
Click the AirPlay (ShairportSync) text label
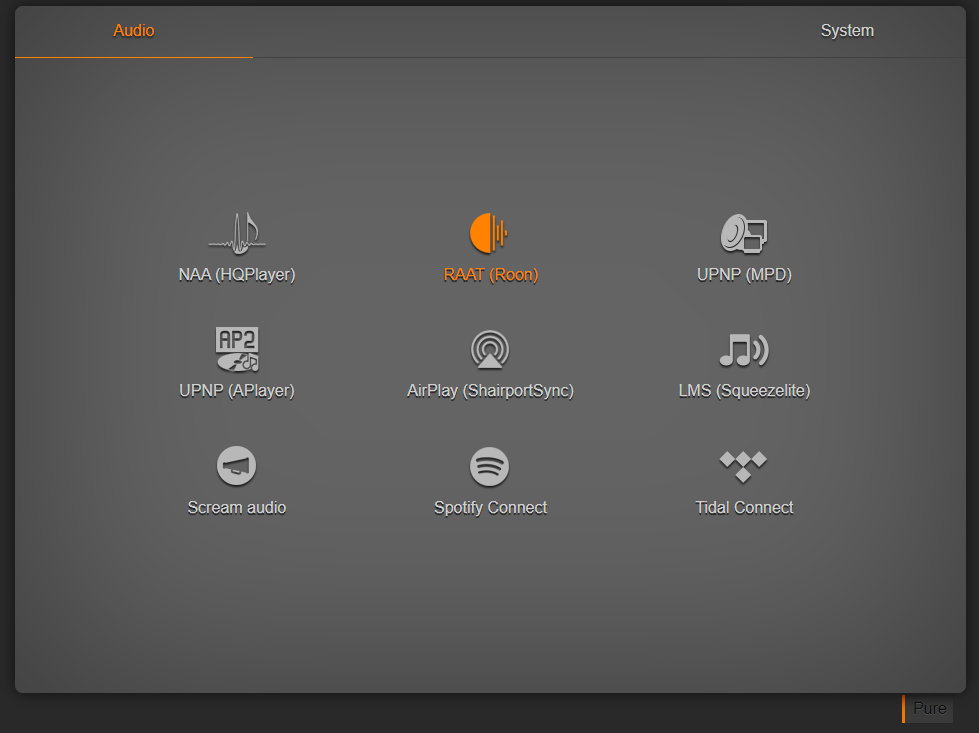coord(490,391)
